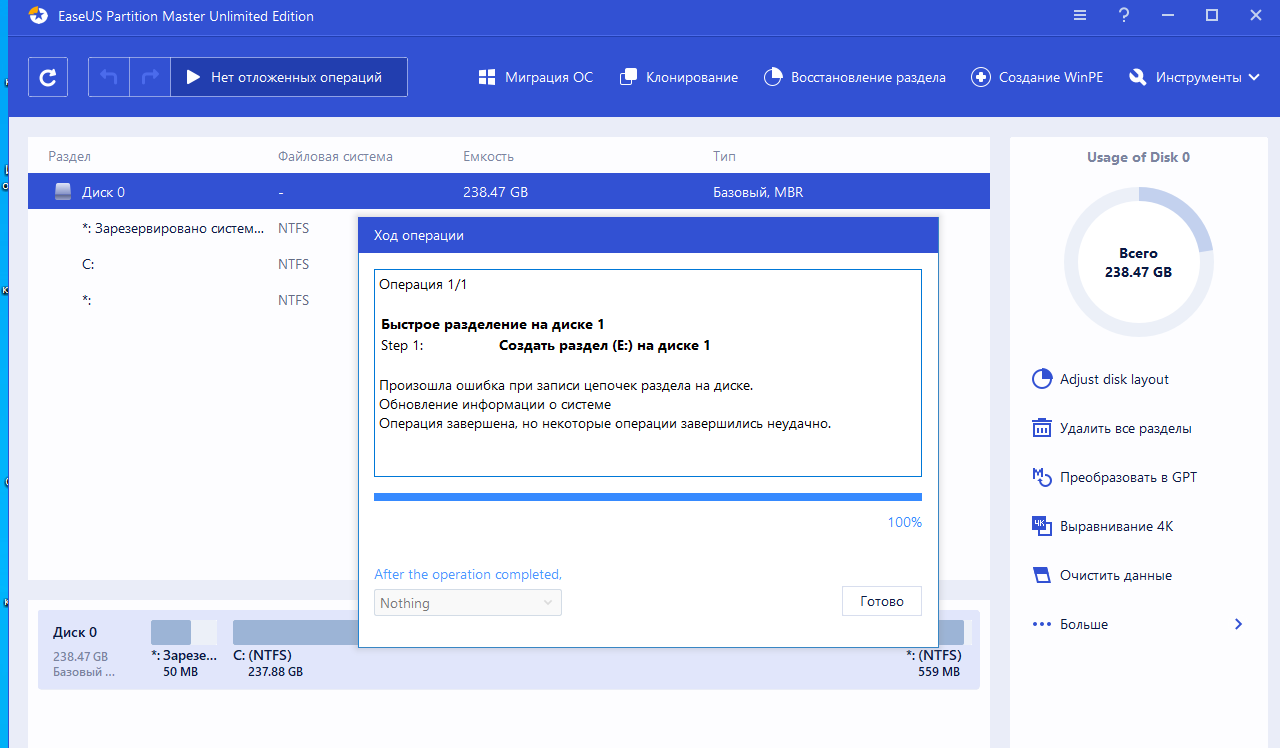1280x748 pixels.
Task: Click the 238.47 GB capacity cell
Action: (495, 192)
